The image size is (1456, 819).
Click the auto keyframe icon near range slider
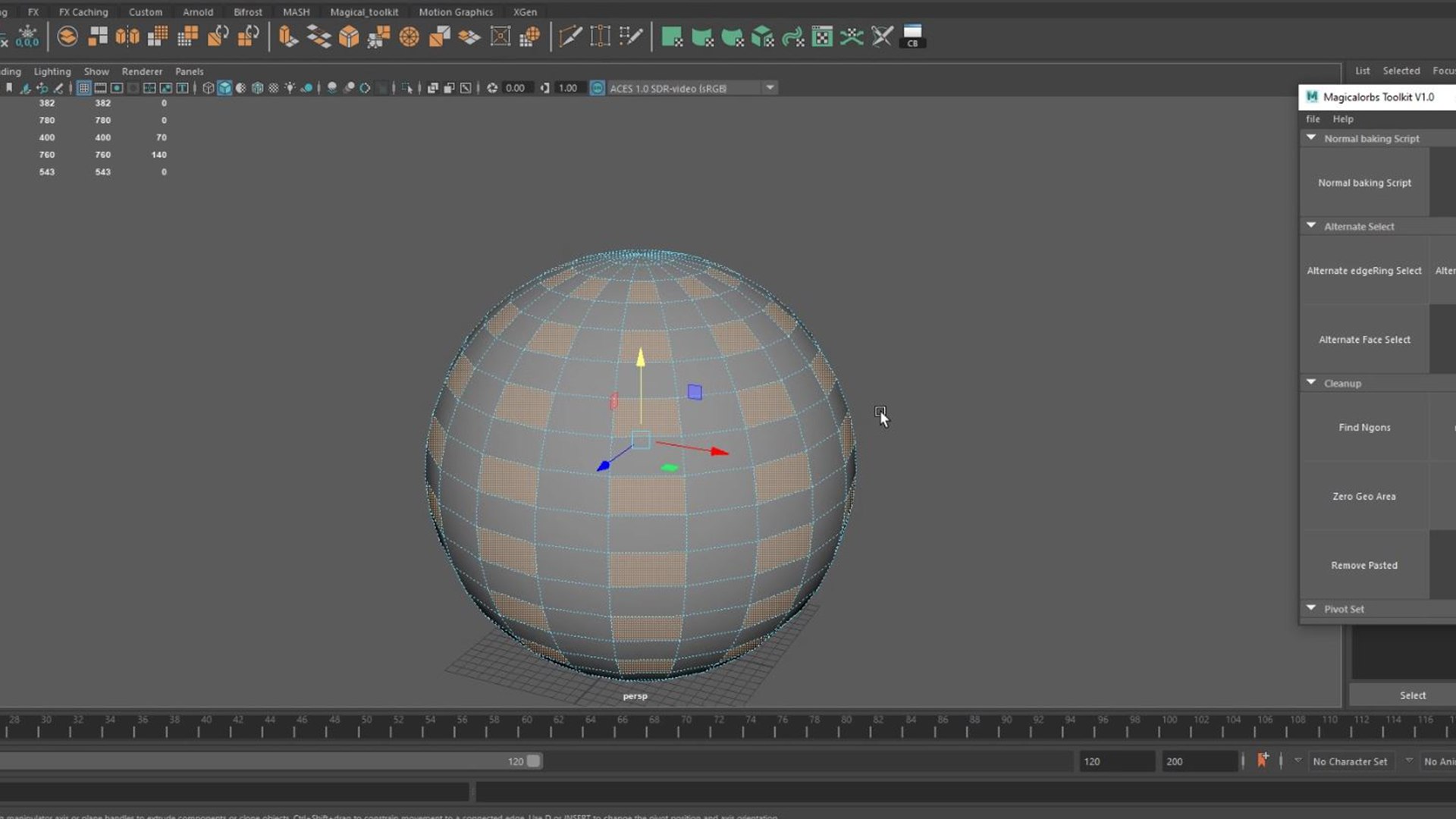1262,760
